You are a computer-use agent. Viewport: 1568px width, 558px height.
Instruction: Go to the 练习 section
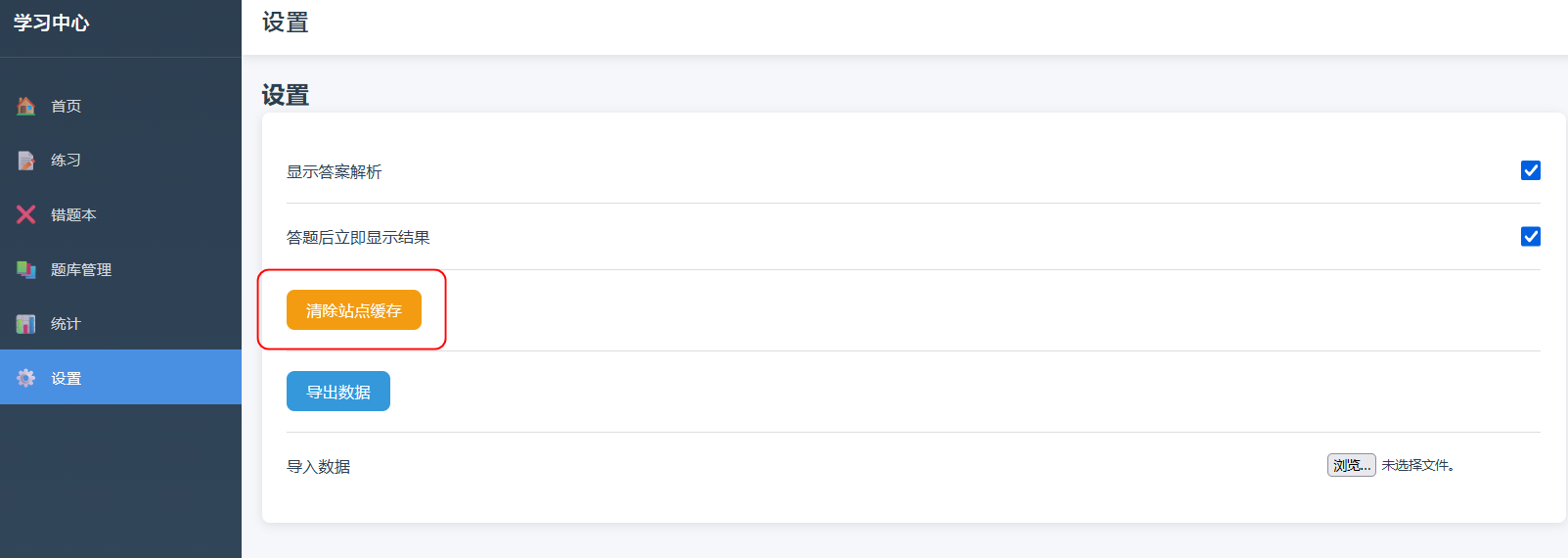coord(120,160)
